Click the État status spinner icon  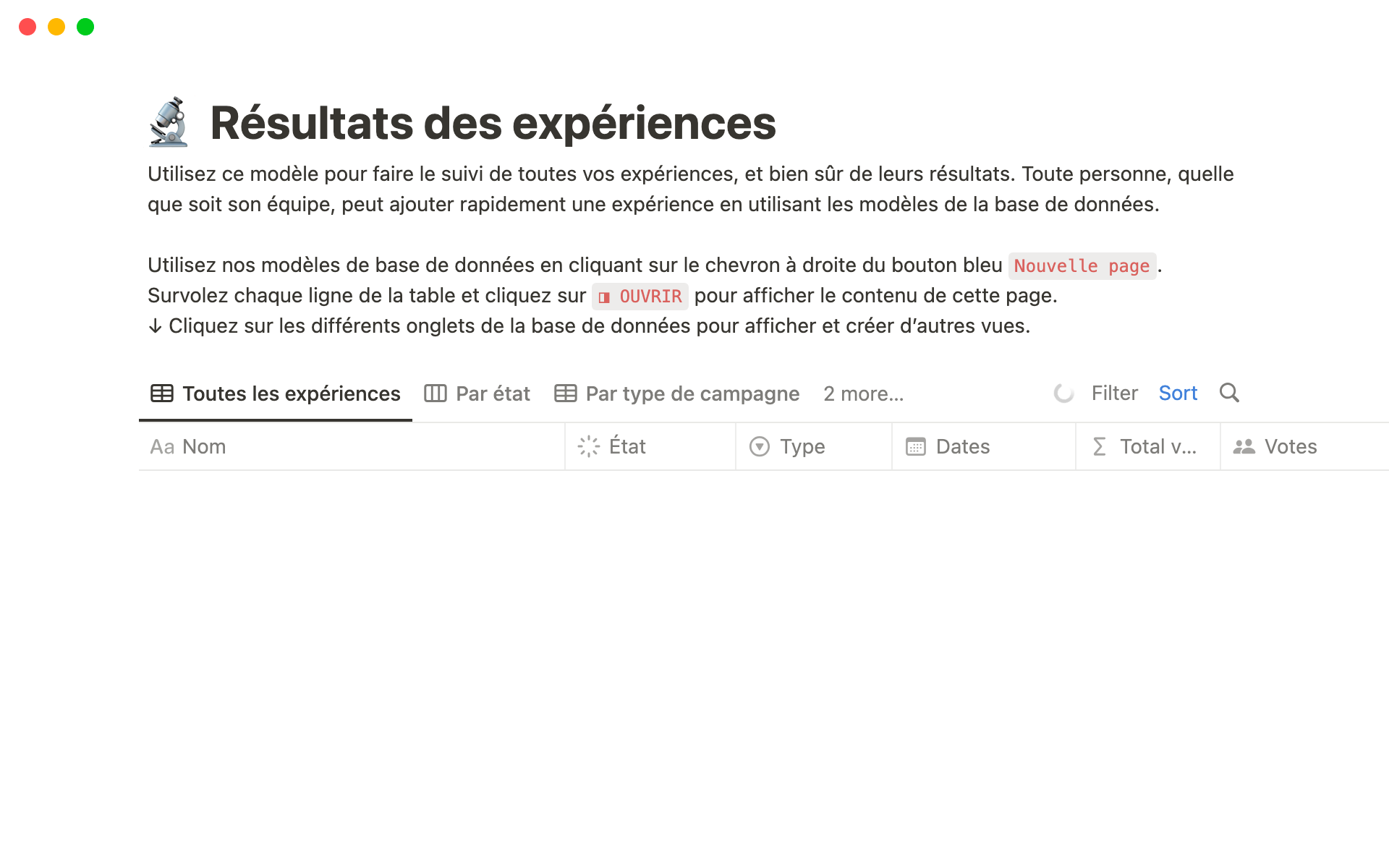pyautogui.click(x=589, y=446)
